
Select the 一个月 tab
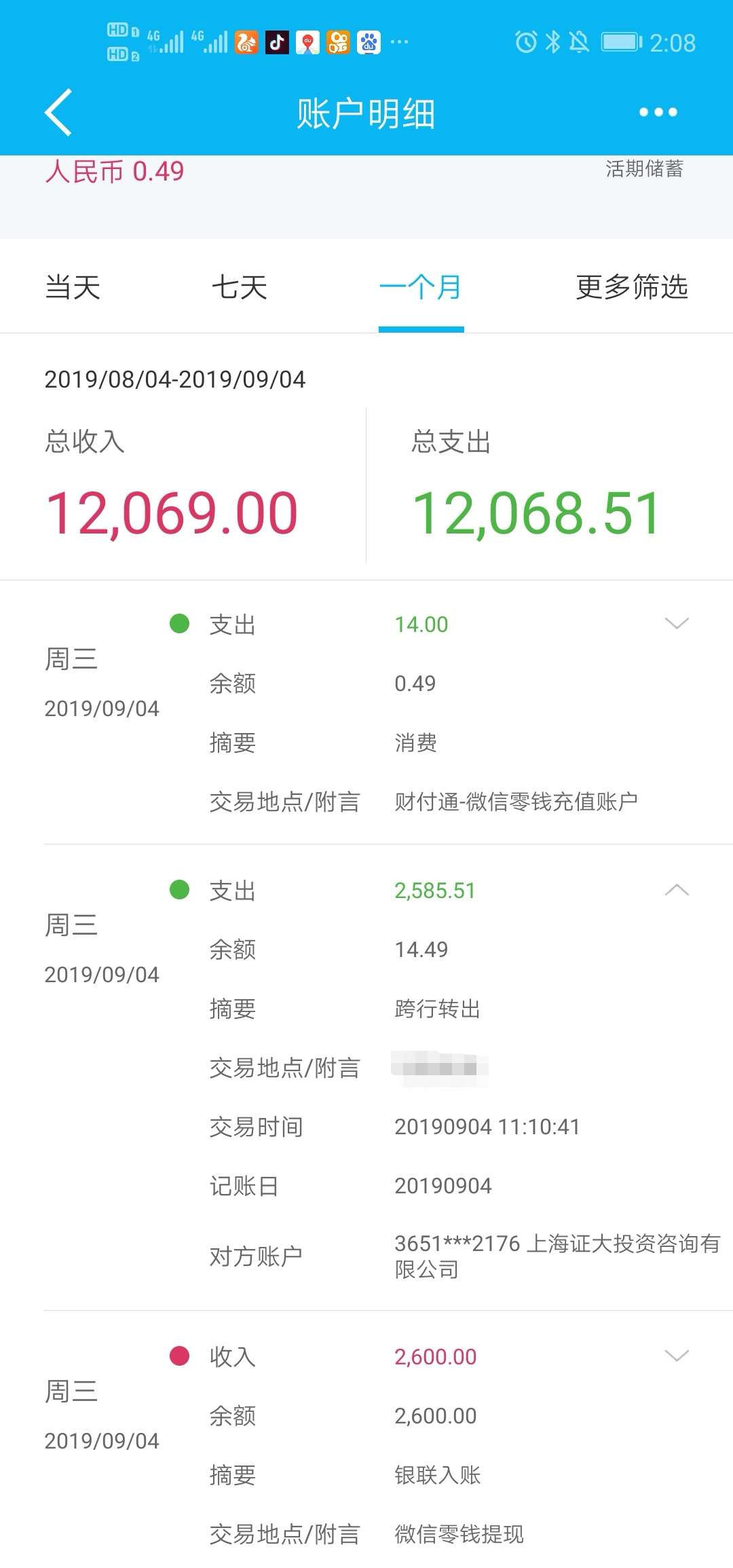(421, 287)
